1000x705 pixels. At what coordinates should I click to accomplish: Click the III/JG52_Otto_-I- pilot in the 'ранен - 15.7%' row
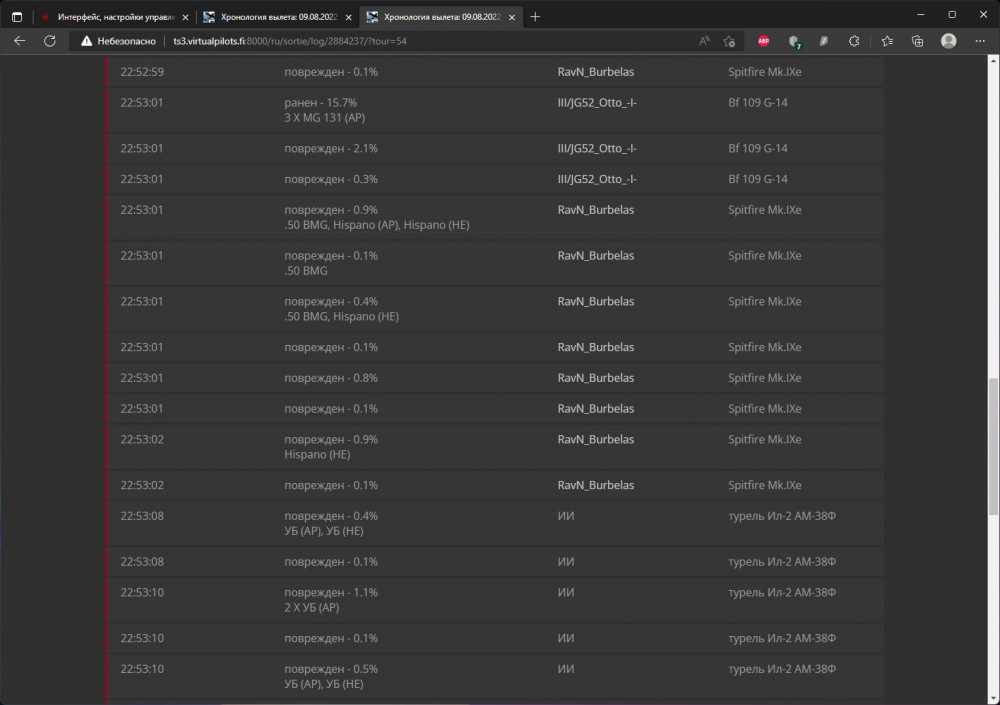click(x=597, y=103)
